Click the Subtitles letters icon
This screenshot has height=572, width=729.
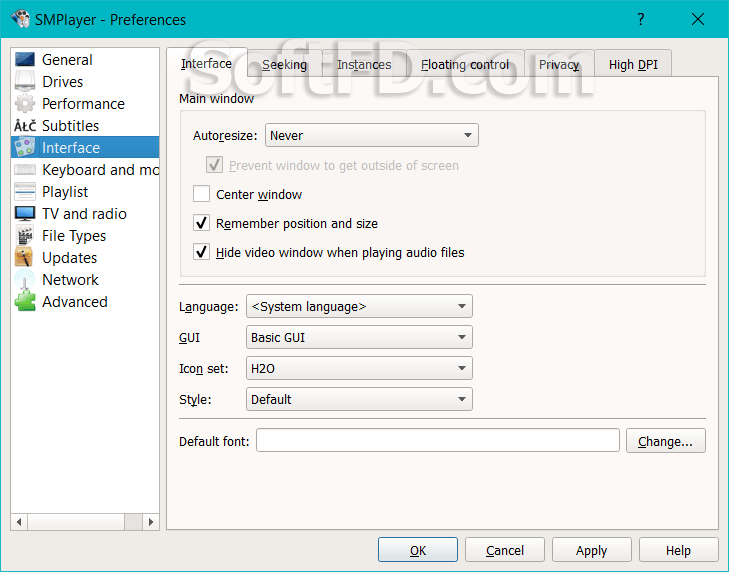click(25, 126)
